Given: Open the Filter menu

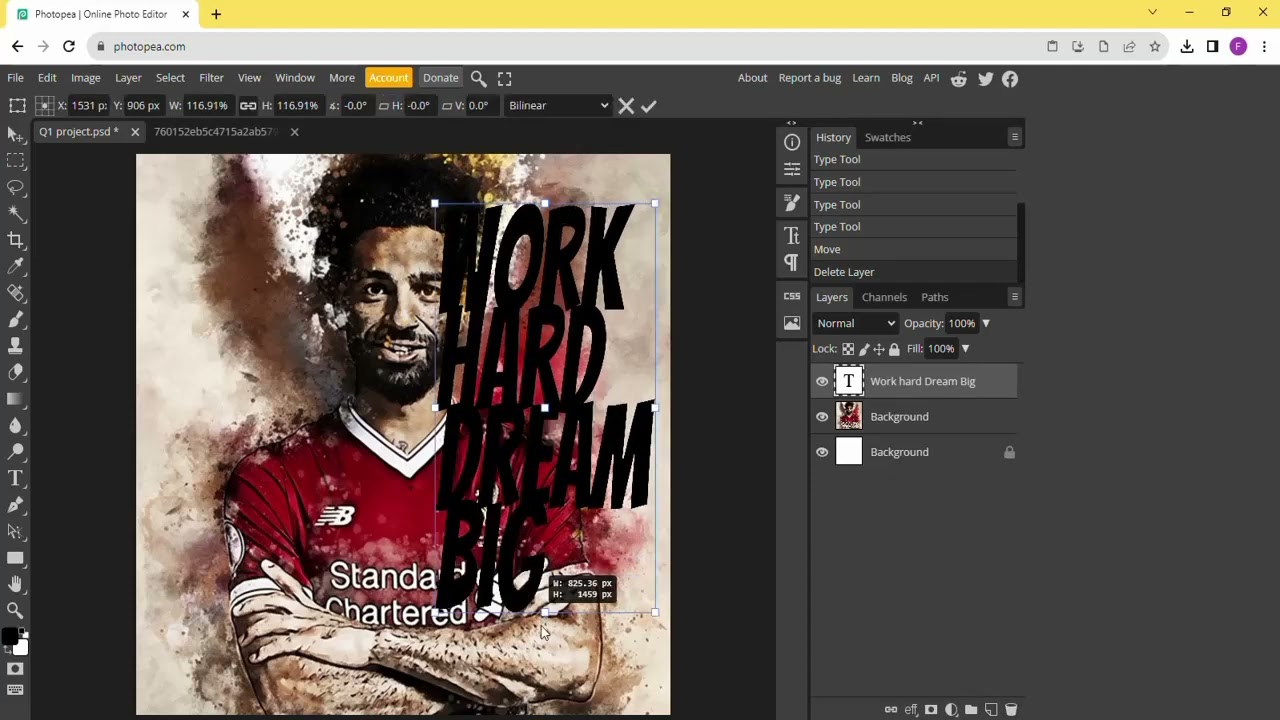Looking at the screenshot, I should pyautogui.click(x=211, y=78).
